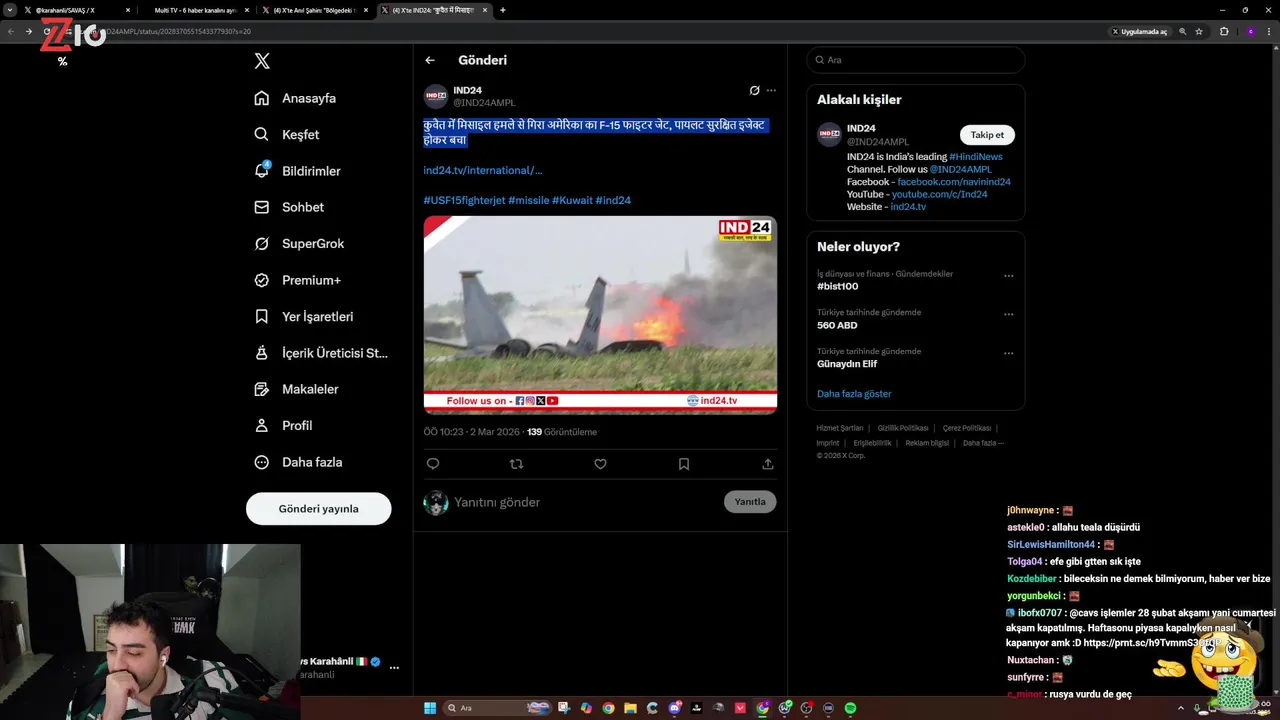Open @IND24AMPL mention in bio
This screenshot has height=720, width=1280.
pos(961,169)
